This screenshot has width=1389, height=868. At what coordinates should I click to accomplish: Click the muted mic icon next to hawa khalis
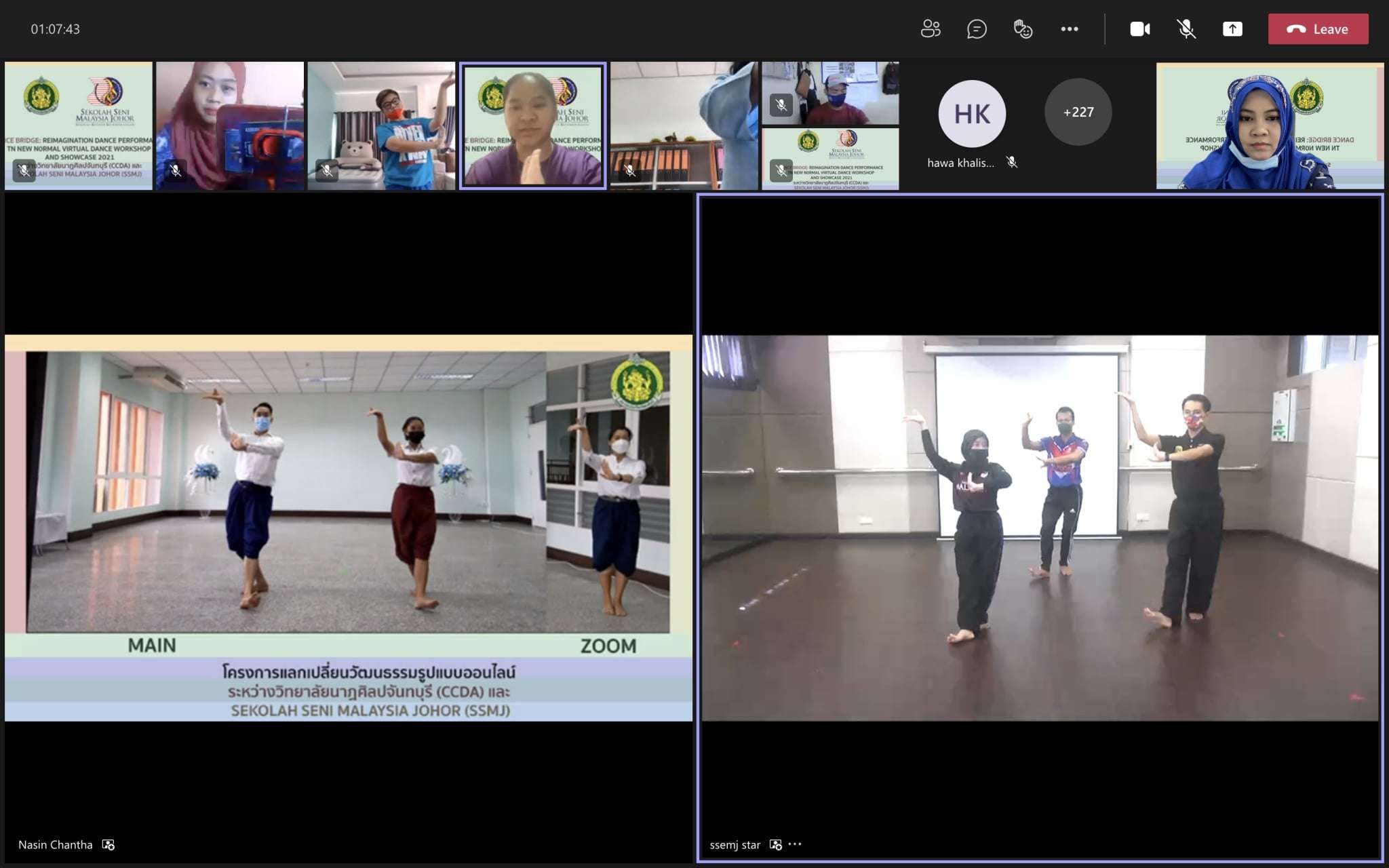click(1012, 162)
